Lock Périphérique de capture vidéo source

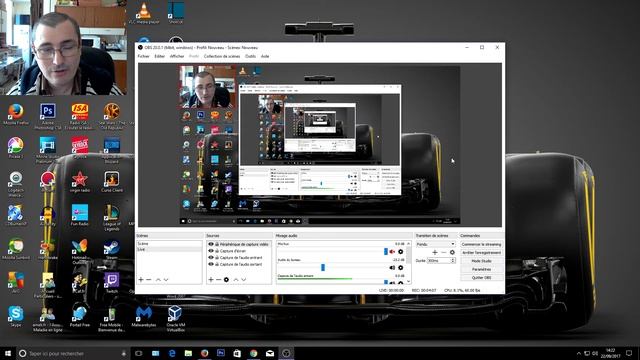pos(217,244)
